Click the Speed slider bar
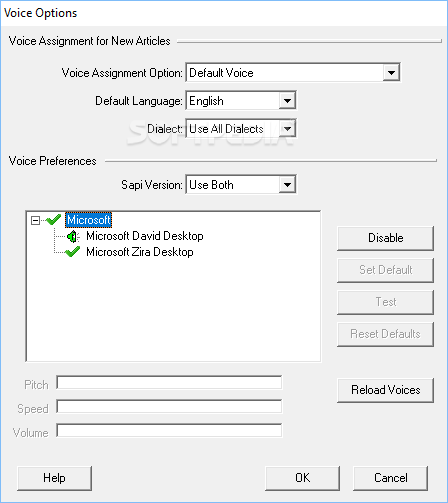Viewport: 448px width, 503px height. (x=169, y=406)
